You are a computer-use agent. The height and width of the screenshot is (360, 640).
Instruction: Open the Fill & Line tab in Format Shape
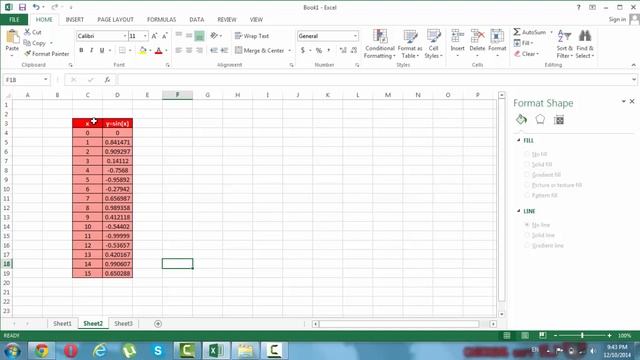pyautogui.click(x=521, y=120)
